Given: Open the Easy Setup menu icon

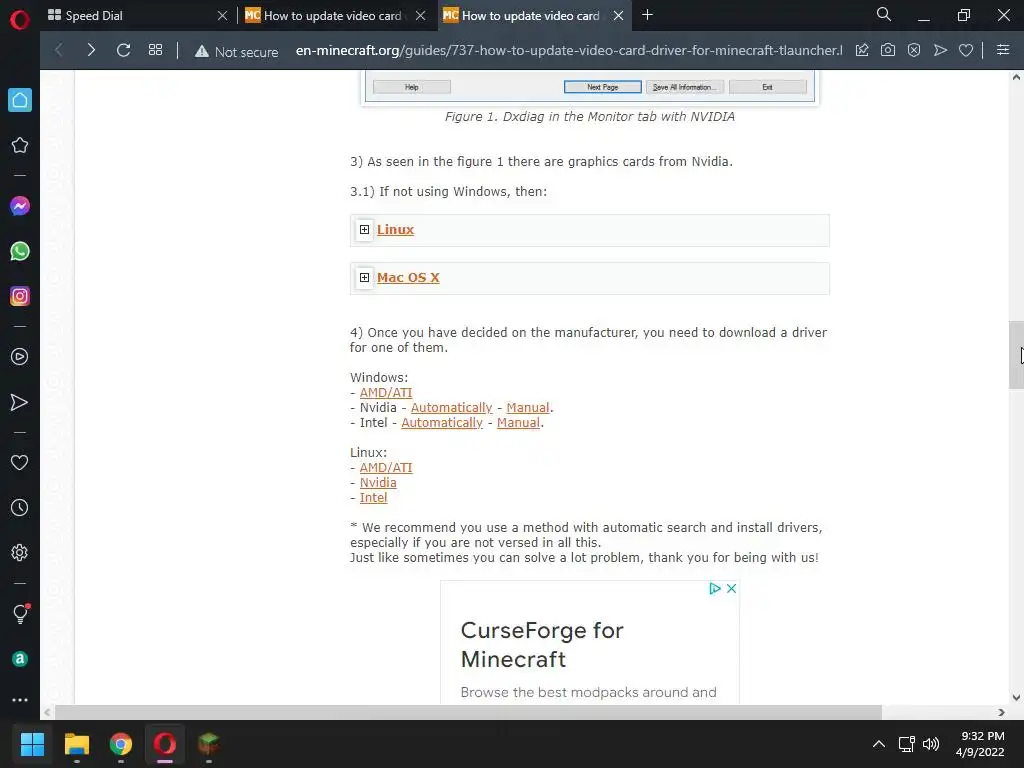Looking at the screenshot, I should coord(1003,50).
